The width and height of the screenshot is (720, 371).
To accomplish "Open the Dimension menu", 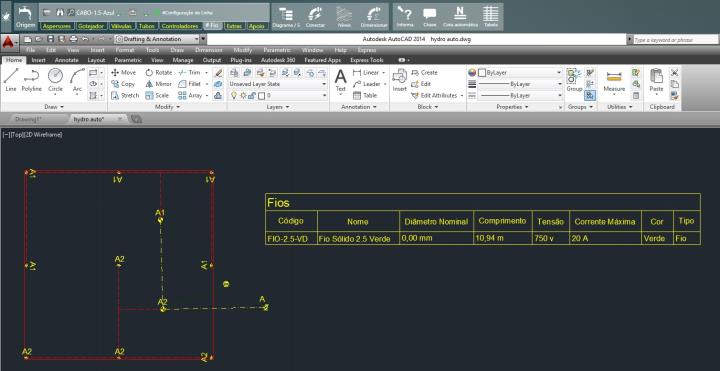I will click(208, 50).
